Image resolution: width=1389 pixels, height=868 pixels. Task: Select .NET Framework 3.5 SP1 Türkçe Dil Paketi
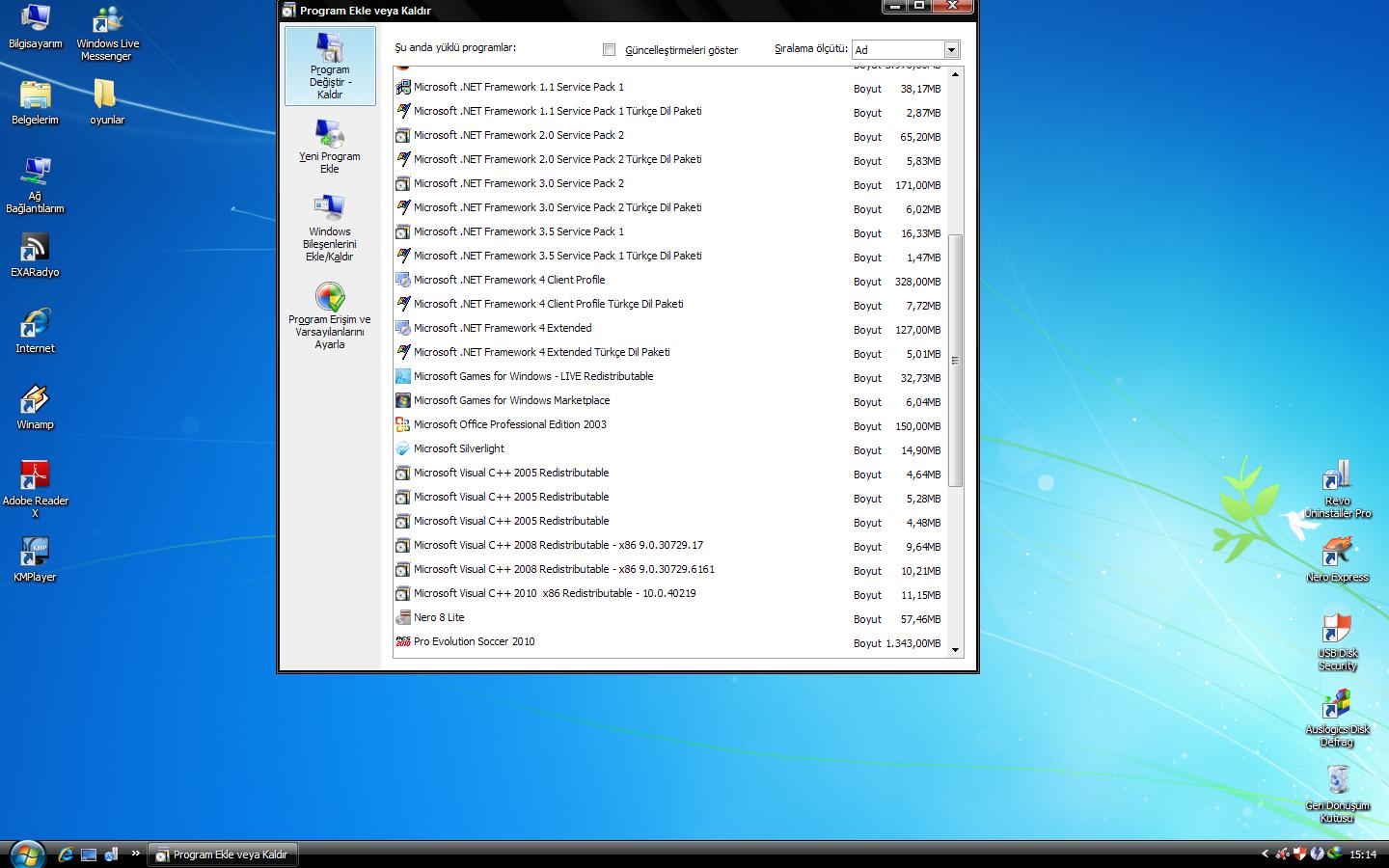click(669, 256)
